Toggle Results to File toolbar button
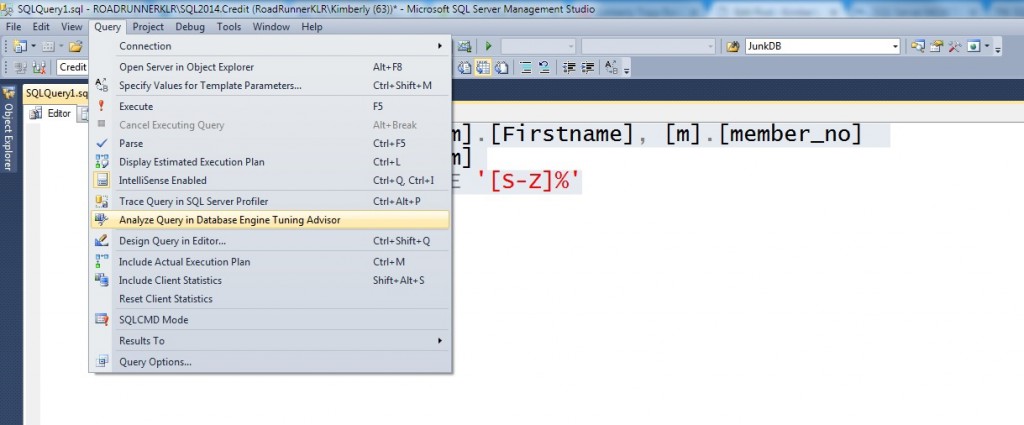 click(x=502, y=67)
